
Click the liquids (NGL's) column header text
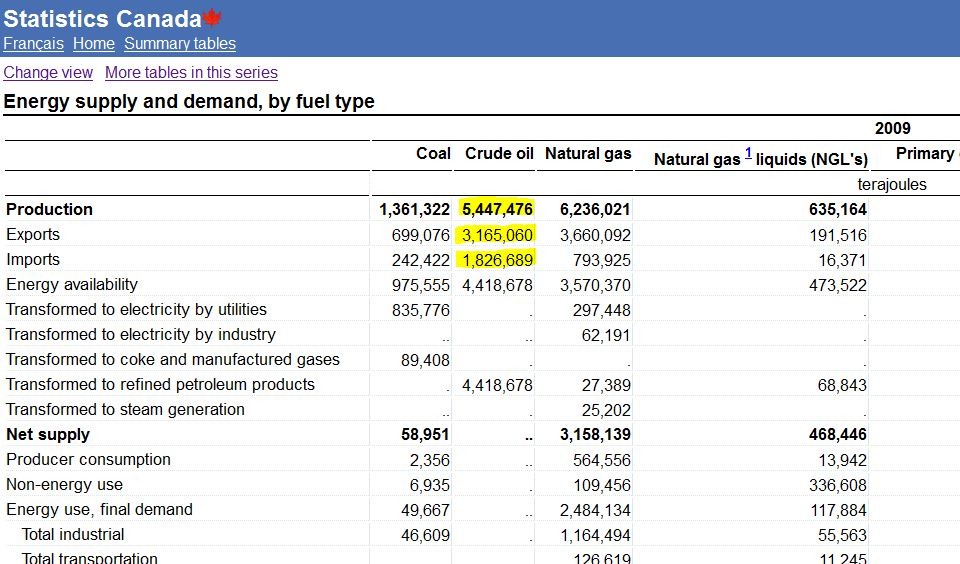pyautogui.click(x=811, y=160)
